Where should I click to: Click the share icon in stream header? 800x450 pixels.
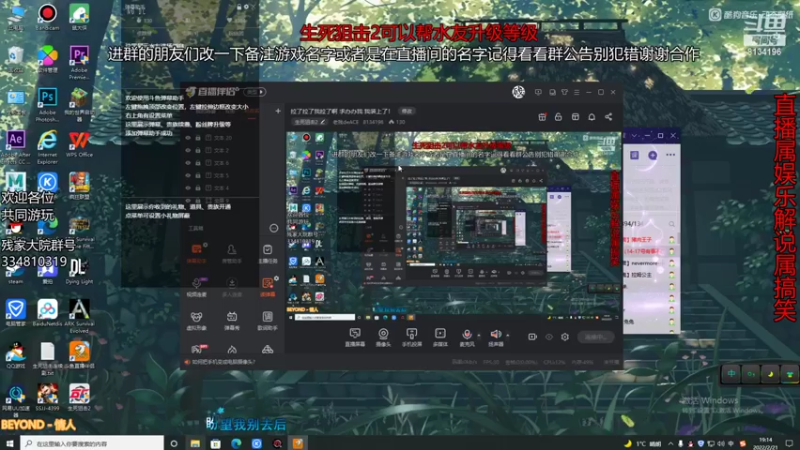coord(609,117)
